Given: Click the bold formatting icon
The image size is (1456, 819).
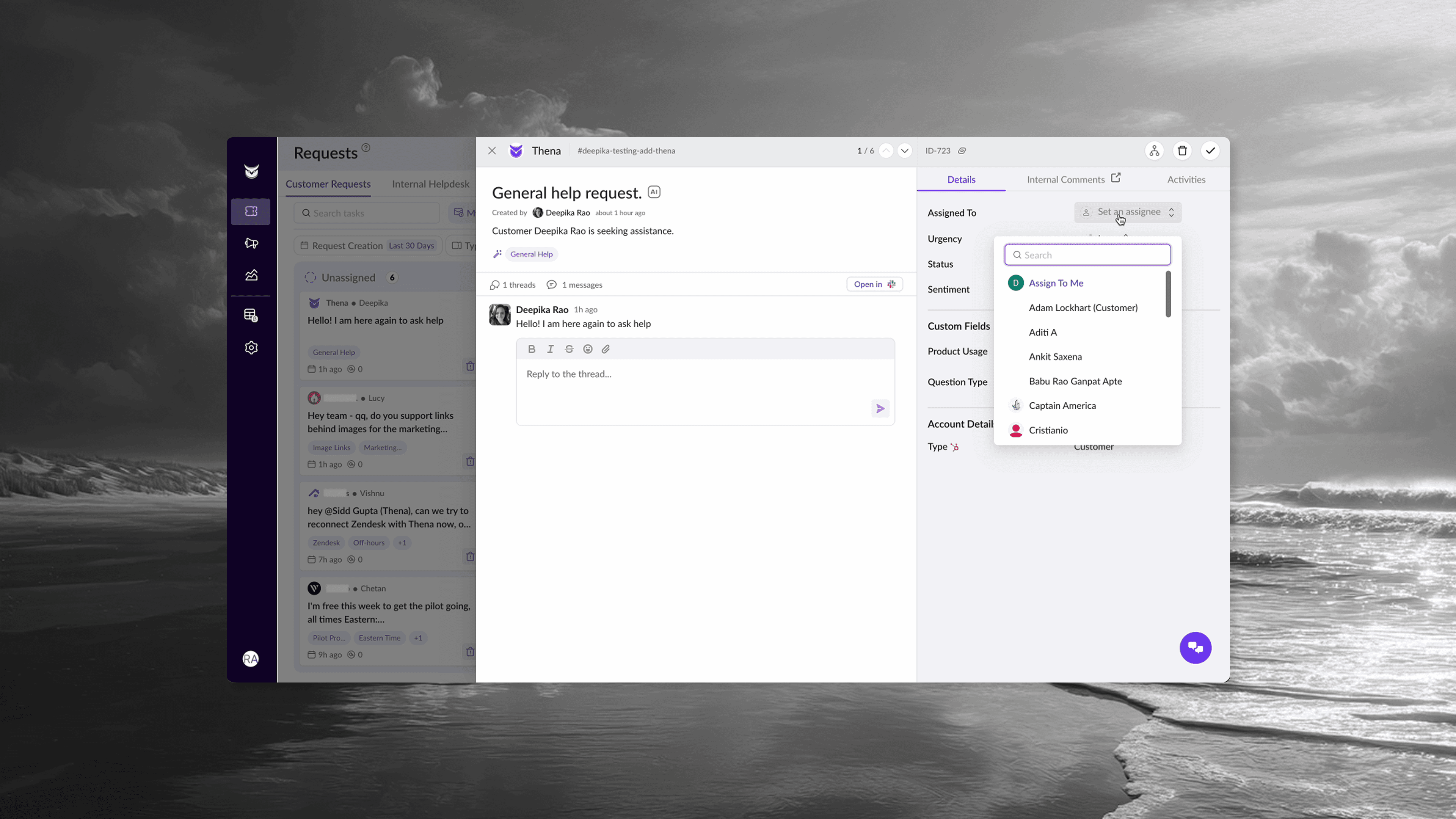Looking at the screenshot, I should tap(531, 349).
